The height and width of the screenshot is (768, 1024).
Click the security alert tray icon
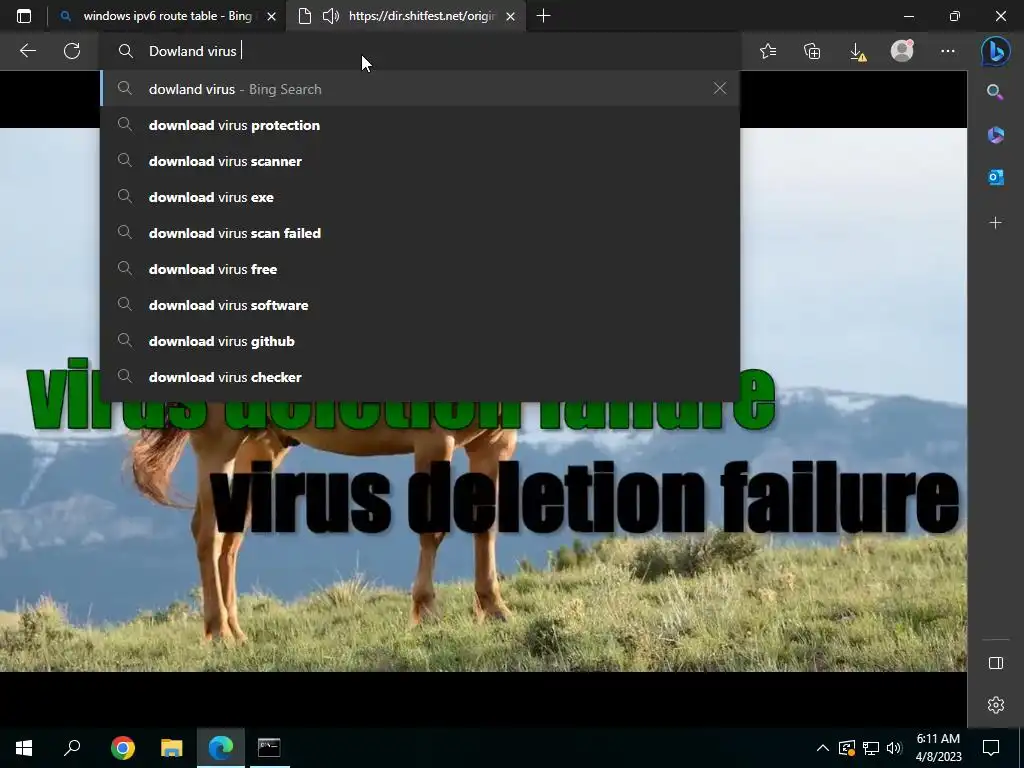pyautogui.click(x=847, y=748)
